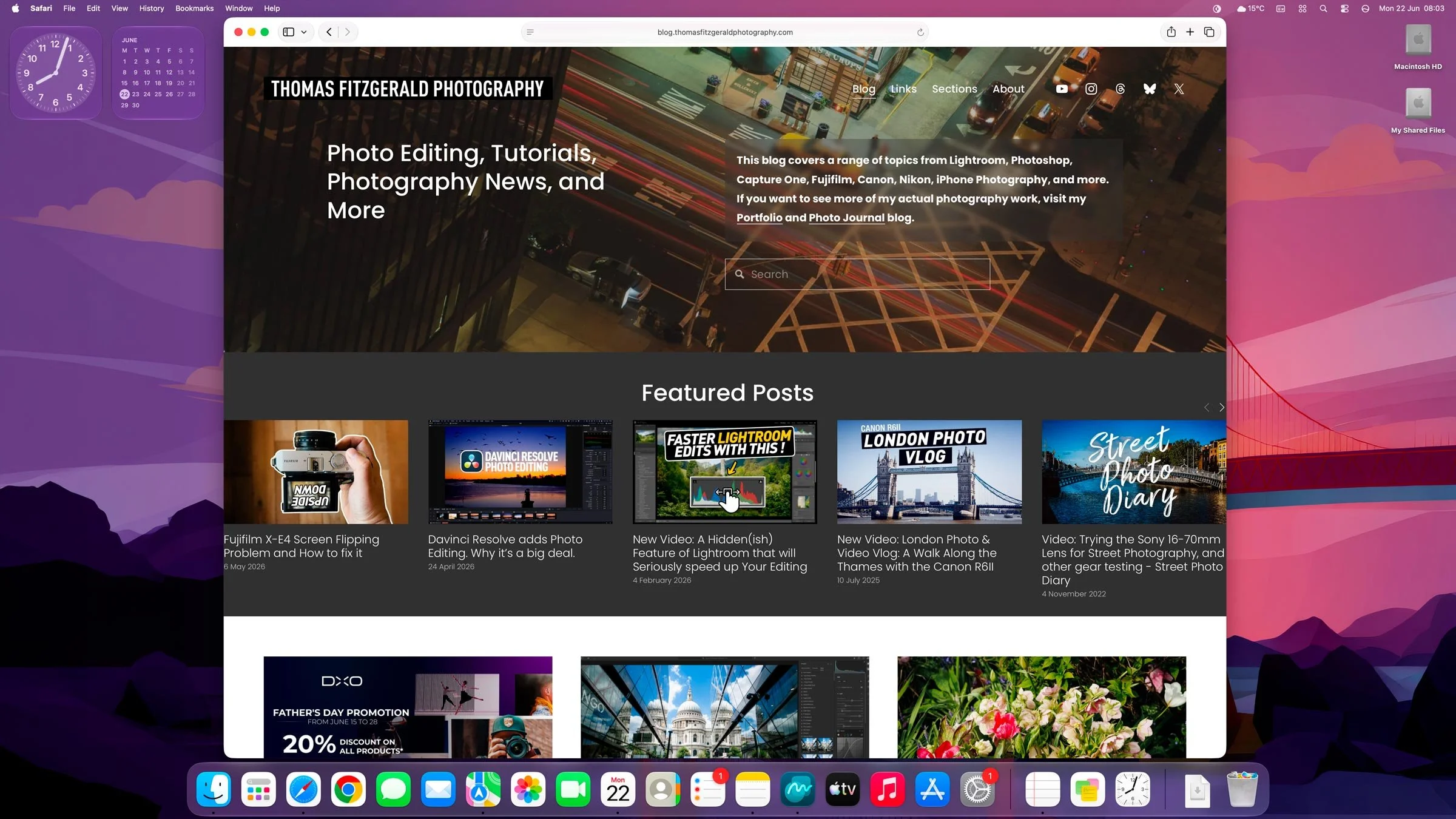
Task: Open Mail from the Dock
Action: tap(438, 789)
